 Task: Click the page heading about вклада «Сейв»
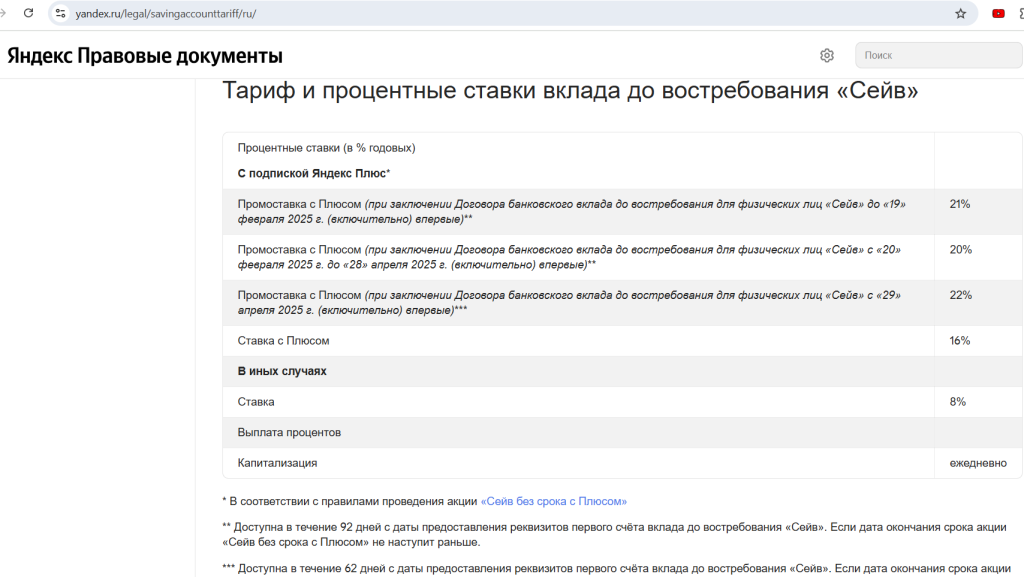click(x=570, y=90)
